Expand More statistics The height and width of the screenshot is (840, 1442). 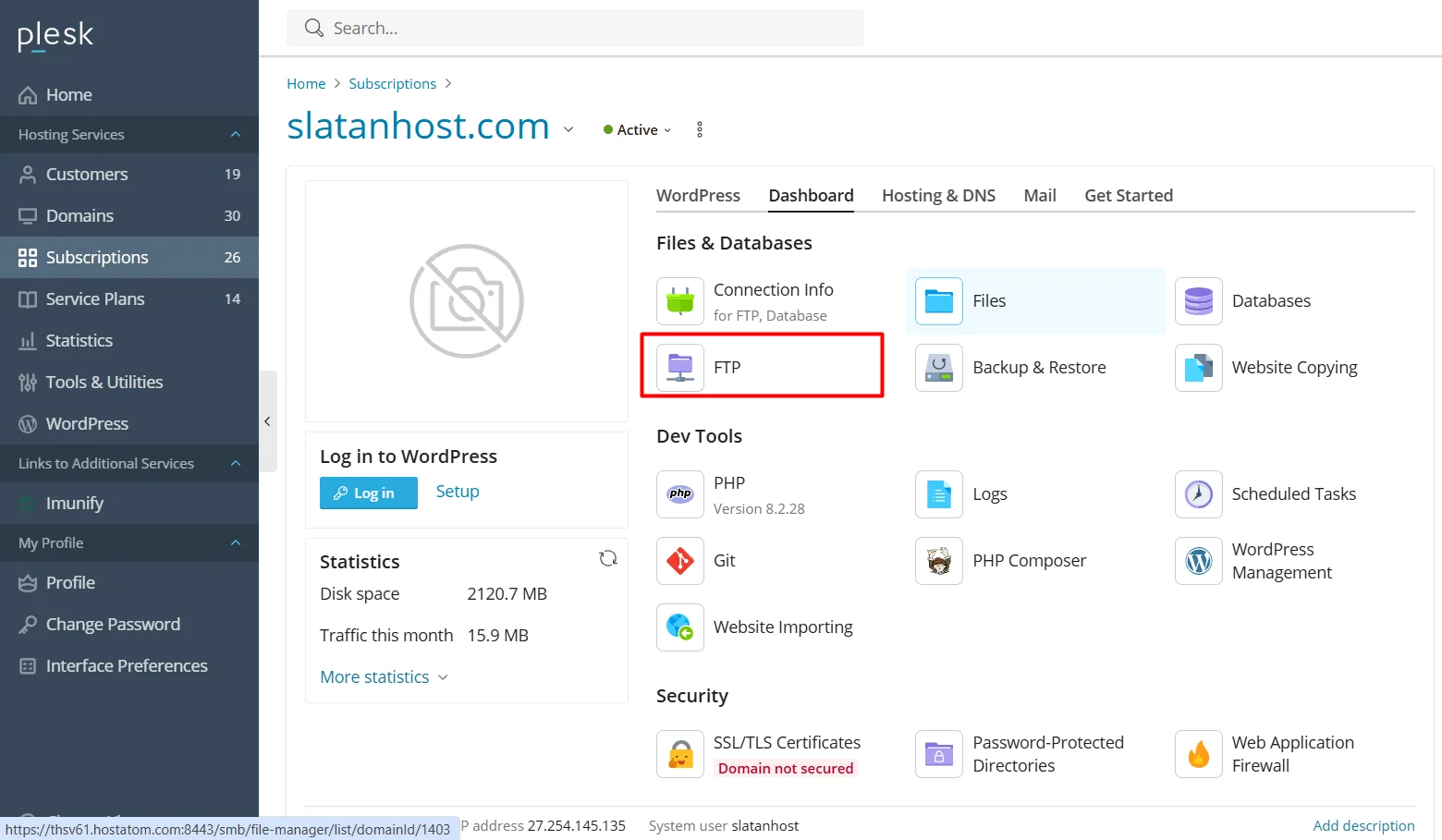(384, 677)
